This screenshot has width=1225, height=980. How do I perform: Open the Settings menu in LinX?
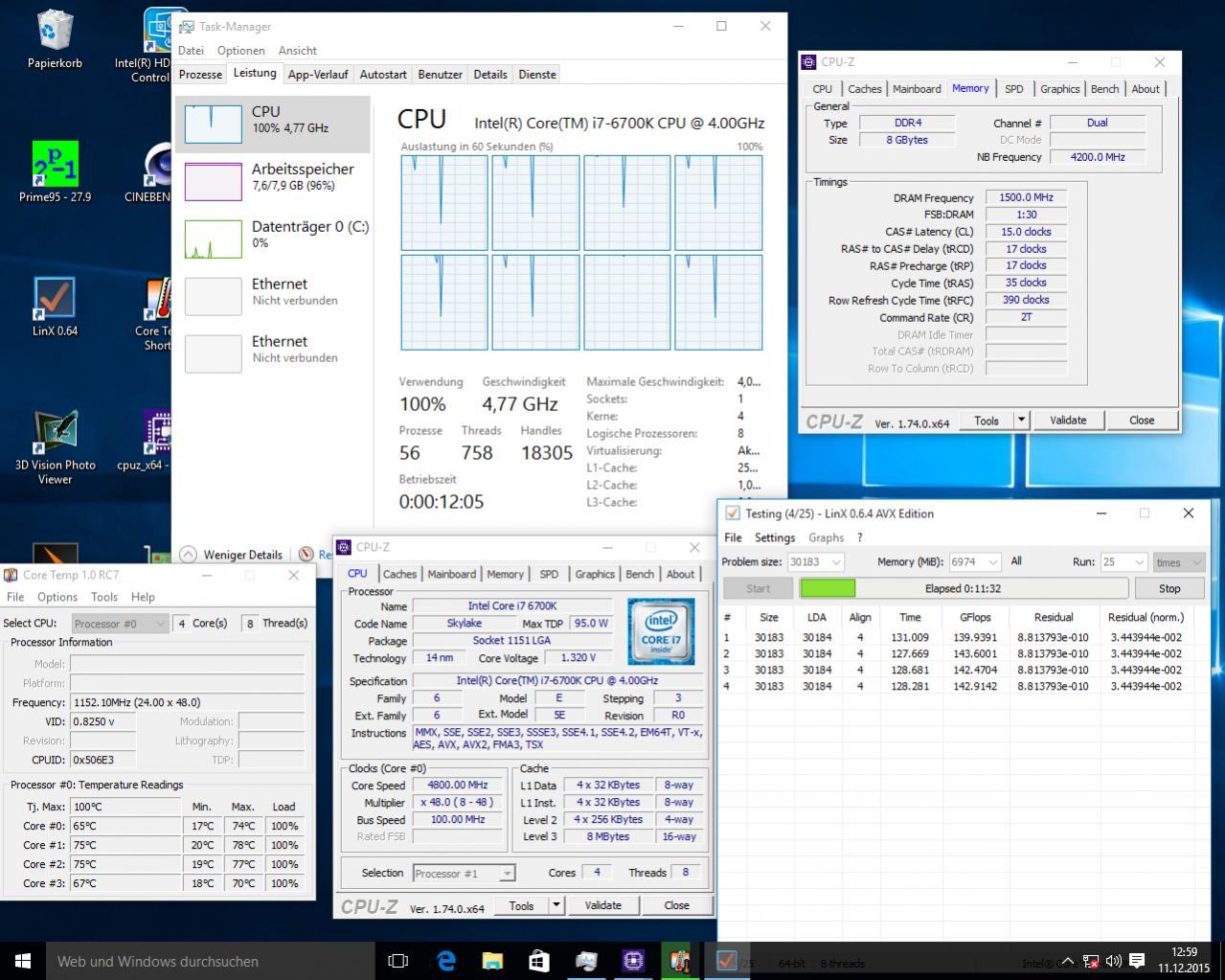tap(775, 537)
